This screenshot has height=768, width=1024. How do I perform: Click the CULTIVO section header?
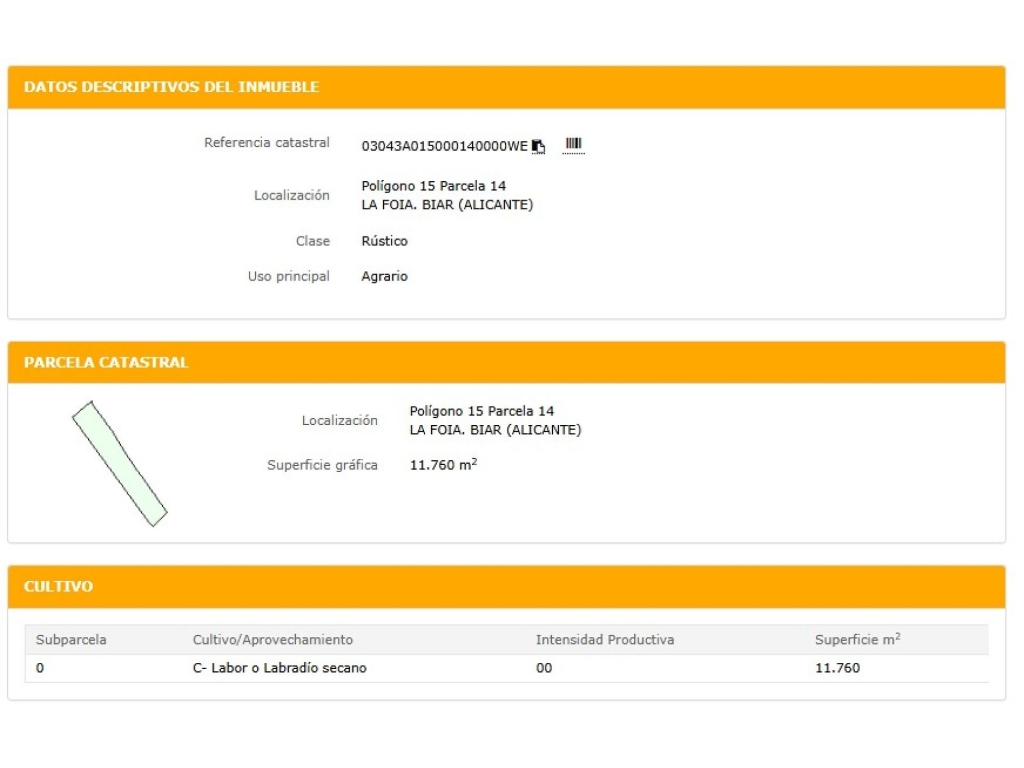(59, 586)
